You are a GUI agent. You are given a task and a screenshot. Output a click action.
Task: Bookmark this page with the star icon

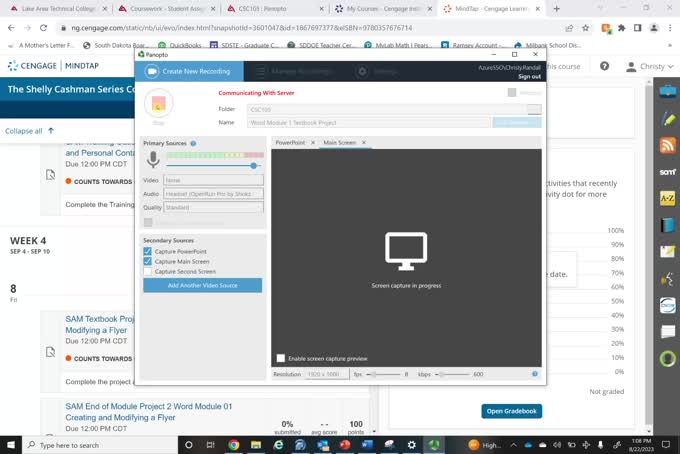[x=585, y=28]
